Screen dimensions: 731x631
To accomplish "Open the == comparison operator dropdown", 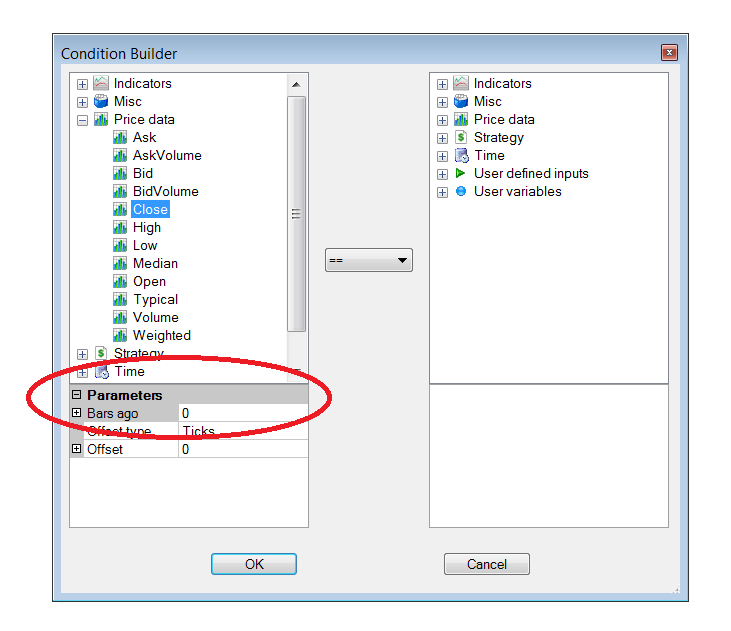I will click(369, 260).
